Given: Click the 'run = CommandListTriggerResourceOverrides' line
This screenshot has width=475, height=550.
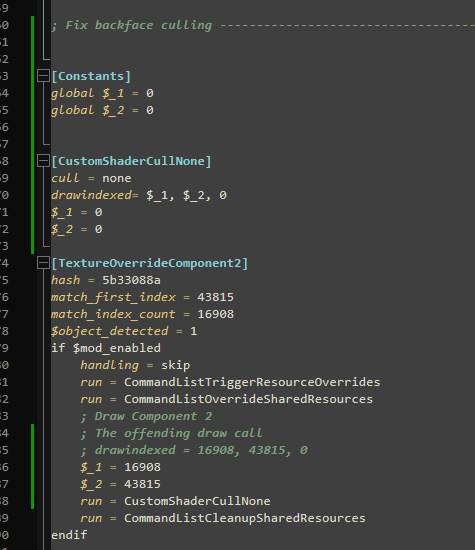Looking at the screenshot, I should (230, 382).
